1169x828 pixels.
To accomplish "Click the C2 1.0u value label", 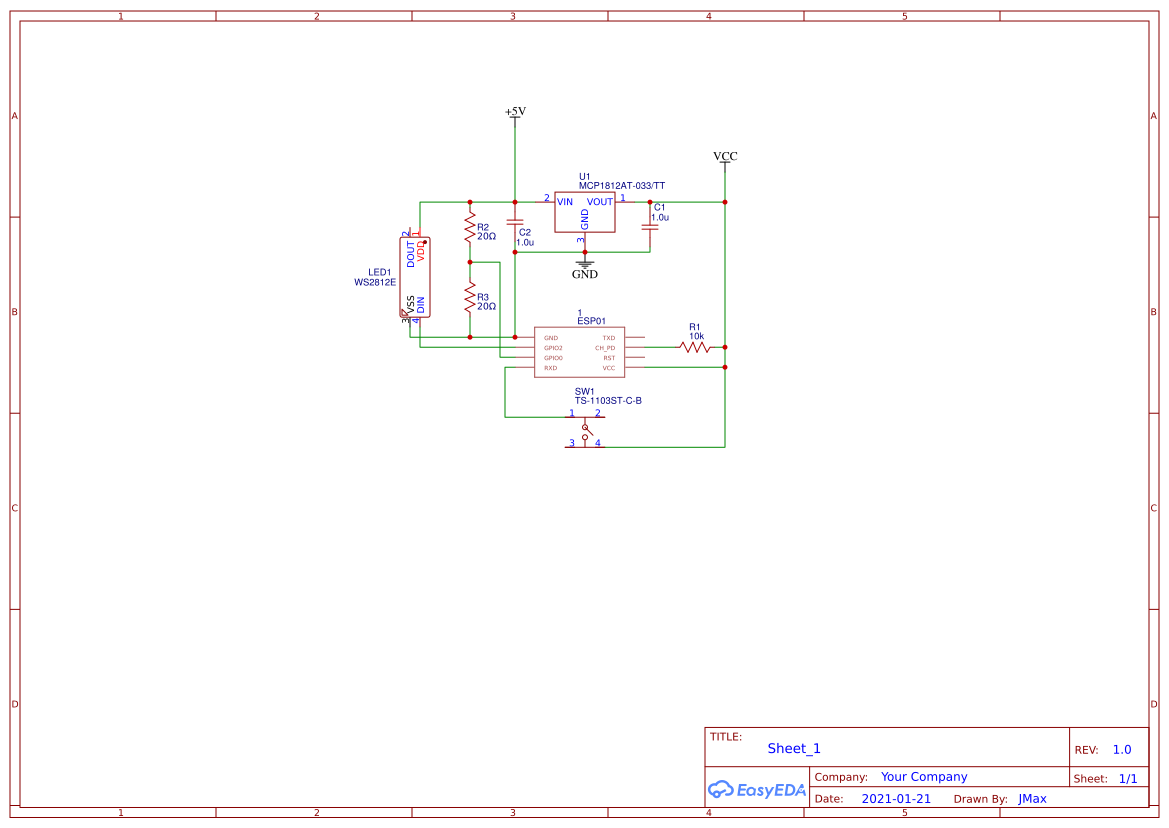I will 525,242.
